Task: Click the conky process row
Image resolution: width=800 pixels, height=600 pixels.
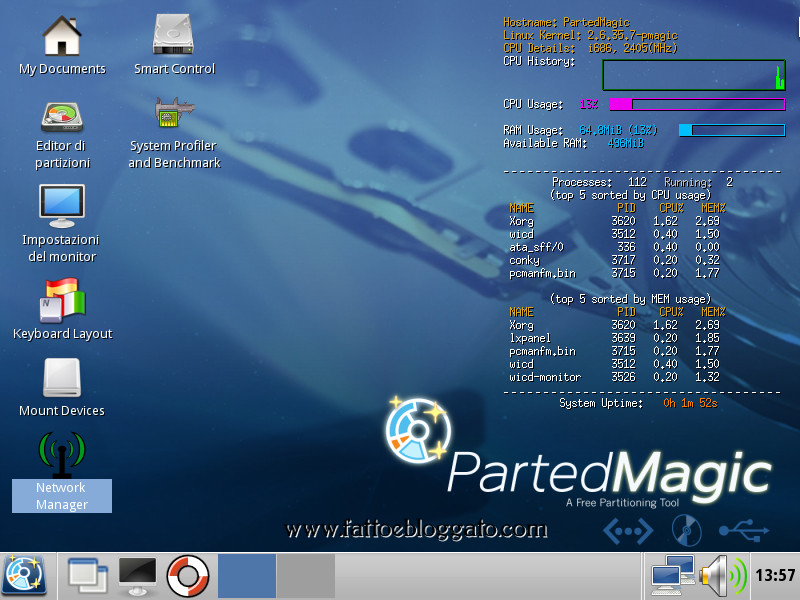Action: 614,260
